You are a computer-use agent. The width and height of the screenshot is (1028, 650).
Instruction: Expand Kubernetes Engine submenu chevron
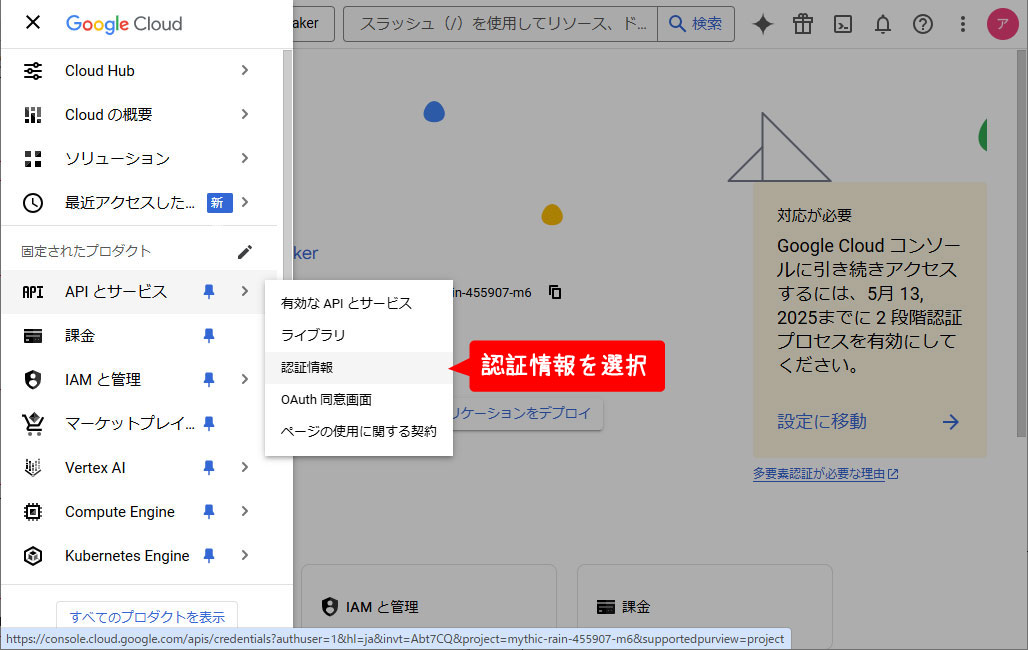(245, 555)
